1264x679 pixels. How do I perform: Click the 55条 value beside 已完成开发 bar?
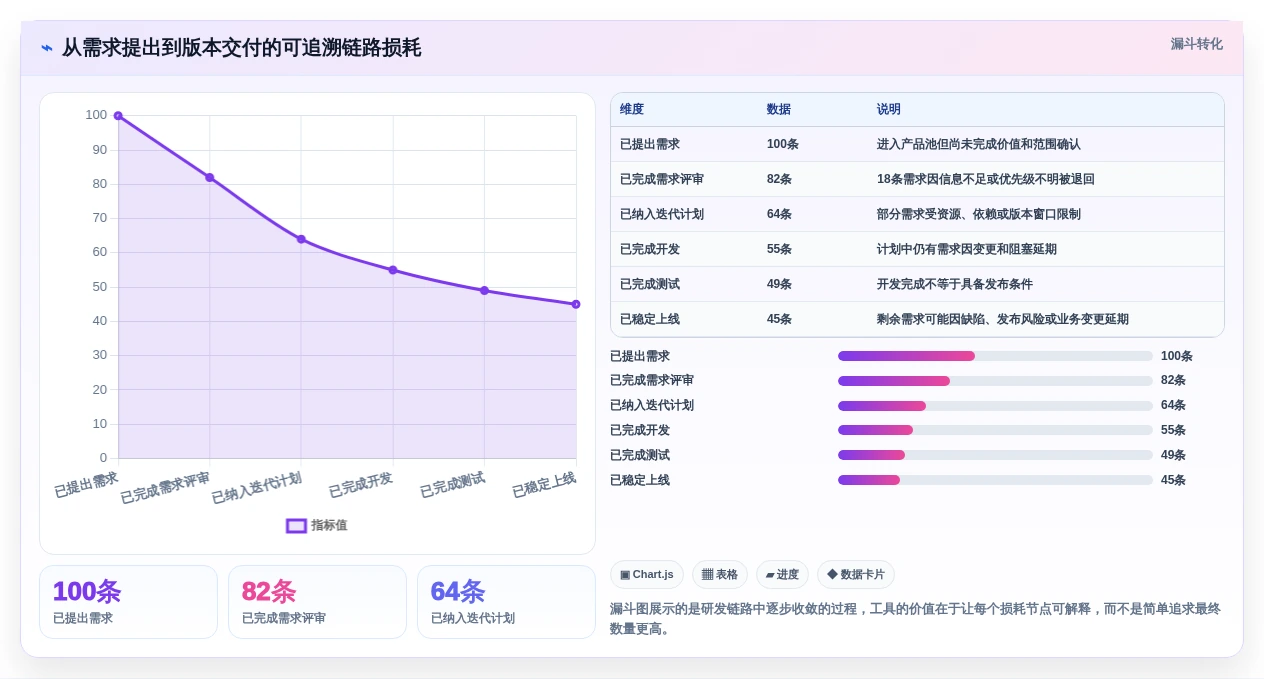pos(1173,430)
